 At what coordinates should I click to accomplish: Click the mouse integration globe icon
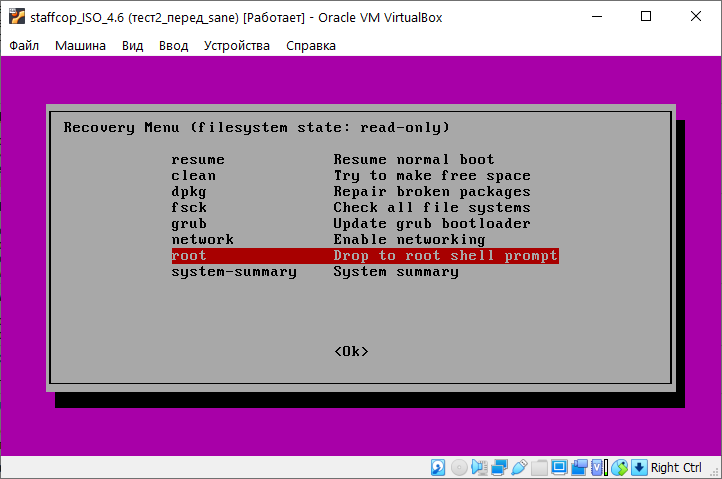tap(619, 467)
